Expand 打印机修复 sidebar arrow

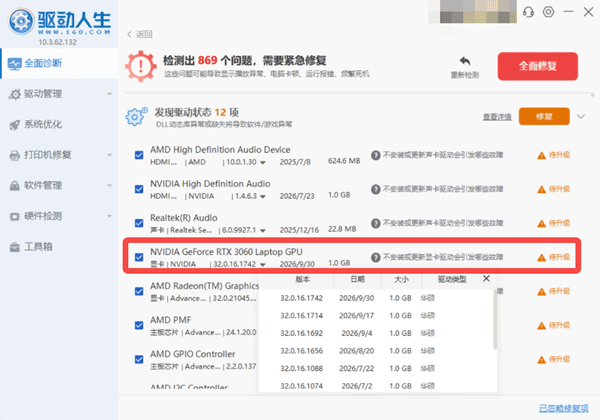pos(109,155)
